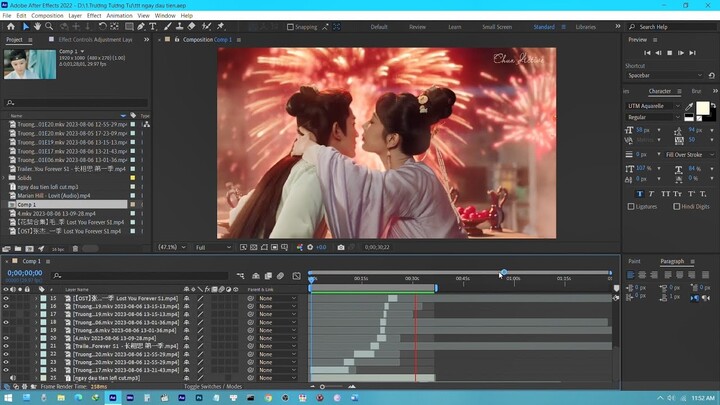Open the Regular font style dropdown
The width and height of the screenshot is (720, 405).
[x=653, y=118]
